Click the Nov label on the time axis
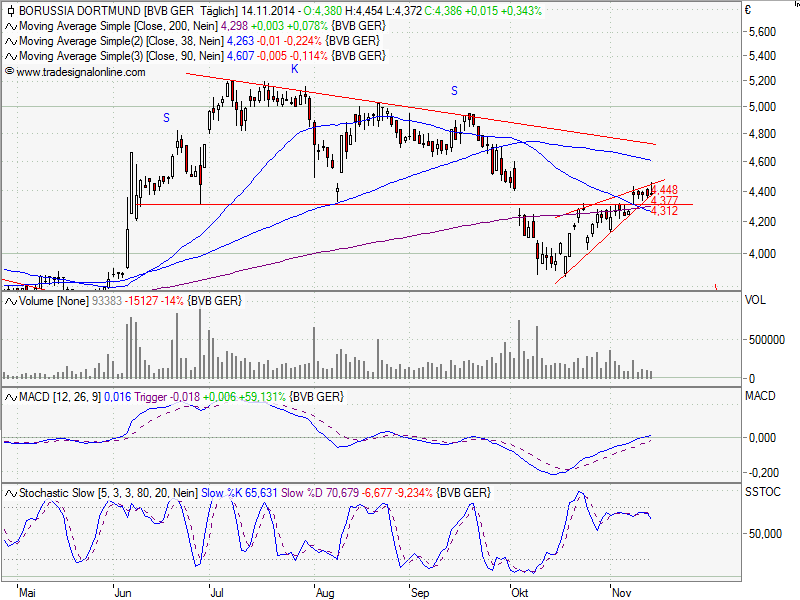The height and width of the screenshot is (600, 800). 621,592
